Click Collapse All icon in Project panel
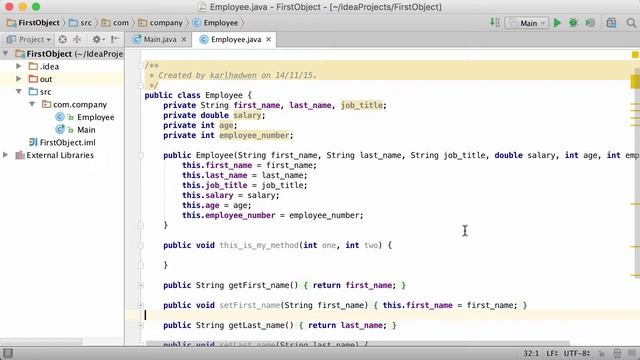This screenshot has width=640, height=360. click(77, 40)
